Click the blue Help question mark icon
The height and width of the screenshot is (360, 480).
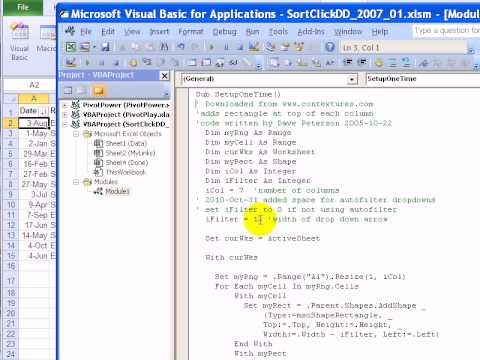coord(330,47)
